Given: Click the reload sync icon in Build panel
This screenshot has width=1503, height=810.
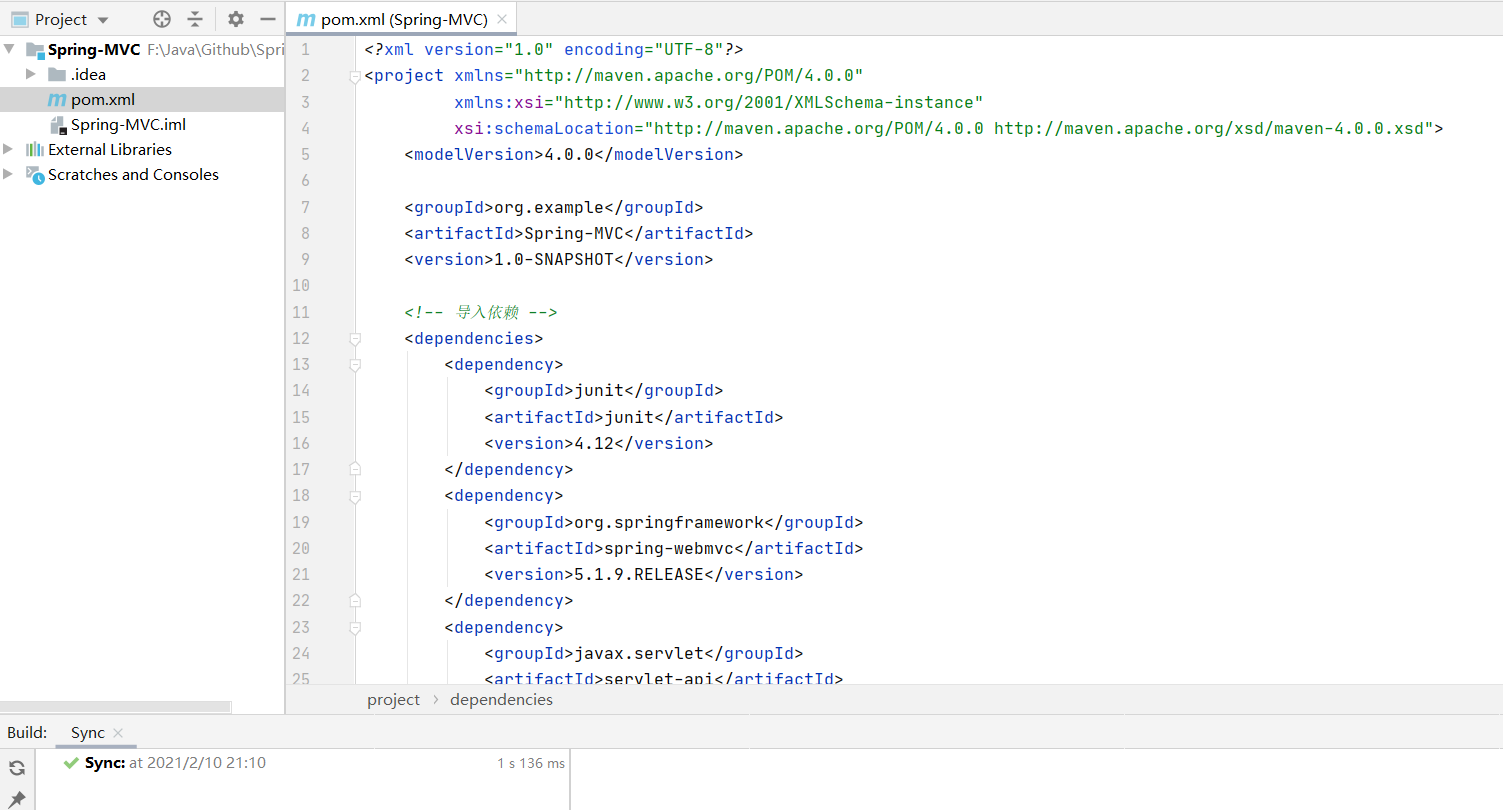Looking at the screenshot, I should (x=17, y=768).
